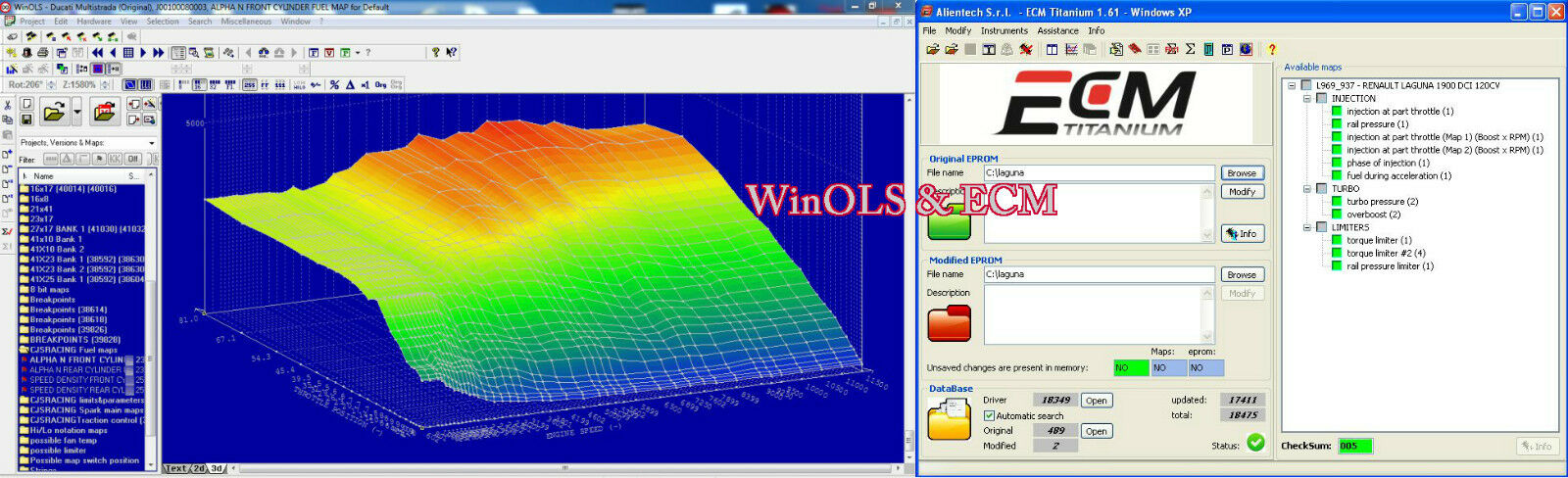Image resolution: width=1568 pixels, height=478 pixels.
Task: Click the percent display icon in WinOLS
Action: [x=334, y=84]
